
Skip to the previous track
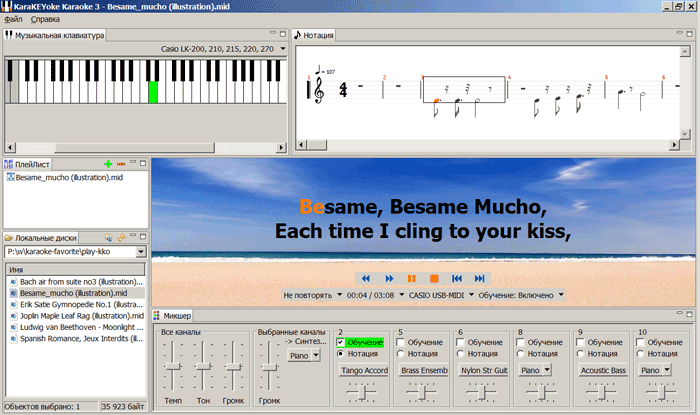click(457, 278)
